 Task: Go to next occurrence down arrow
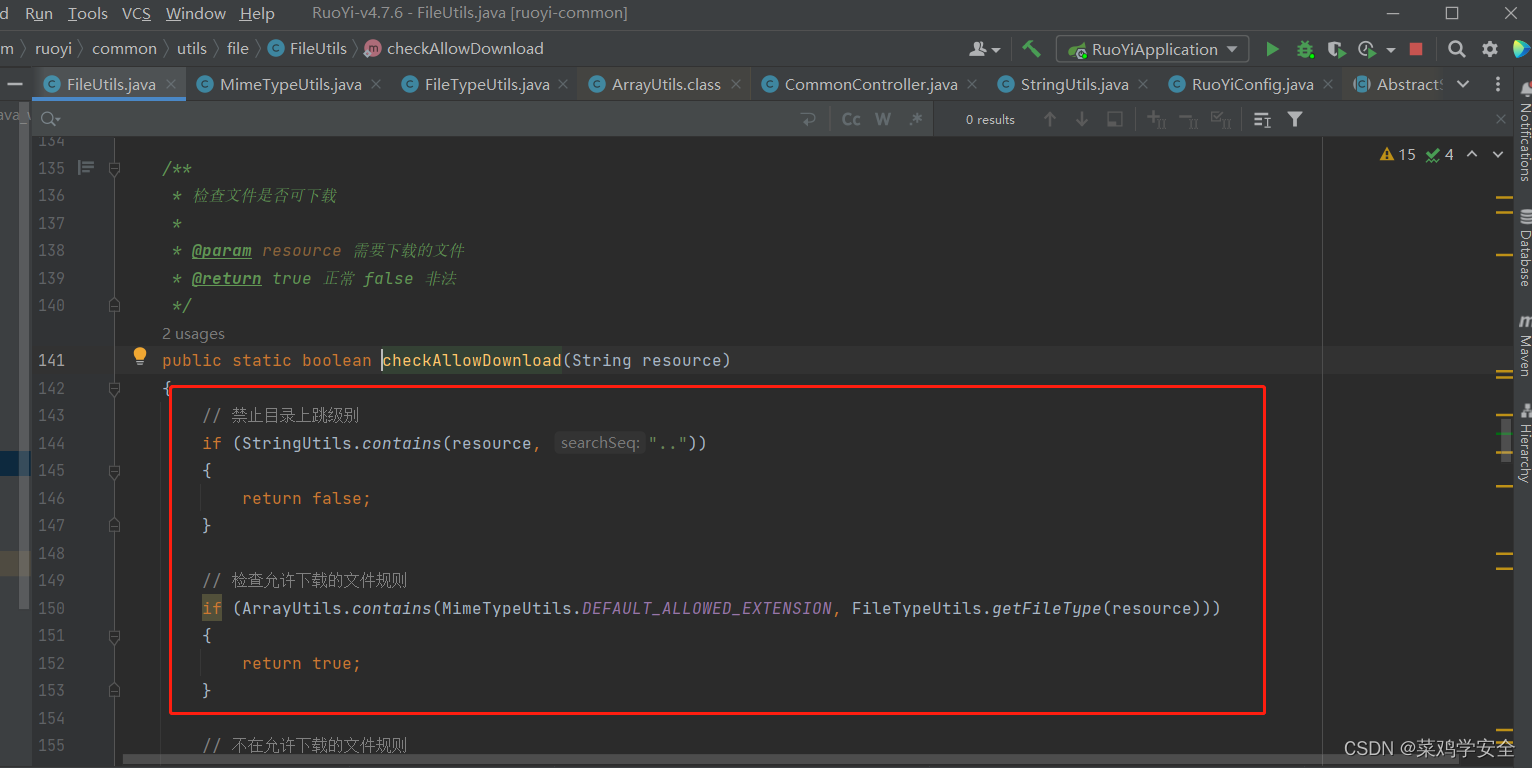point(1082,119)
